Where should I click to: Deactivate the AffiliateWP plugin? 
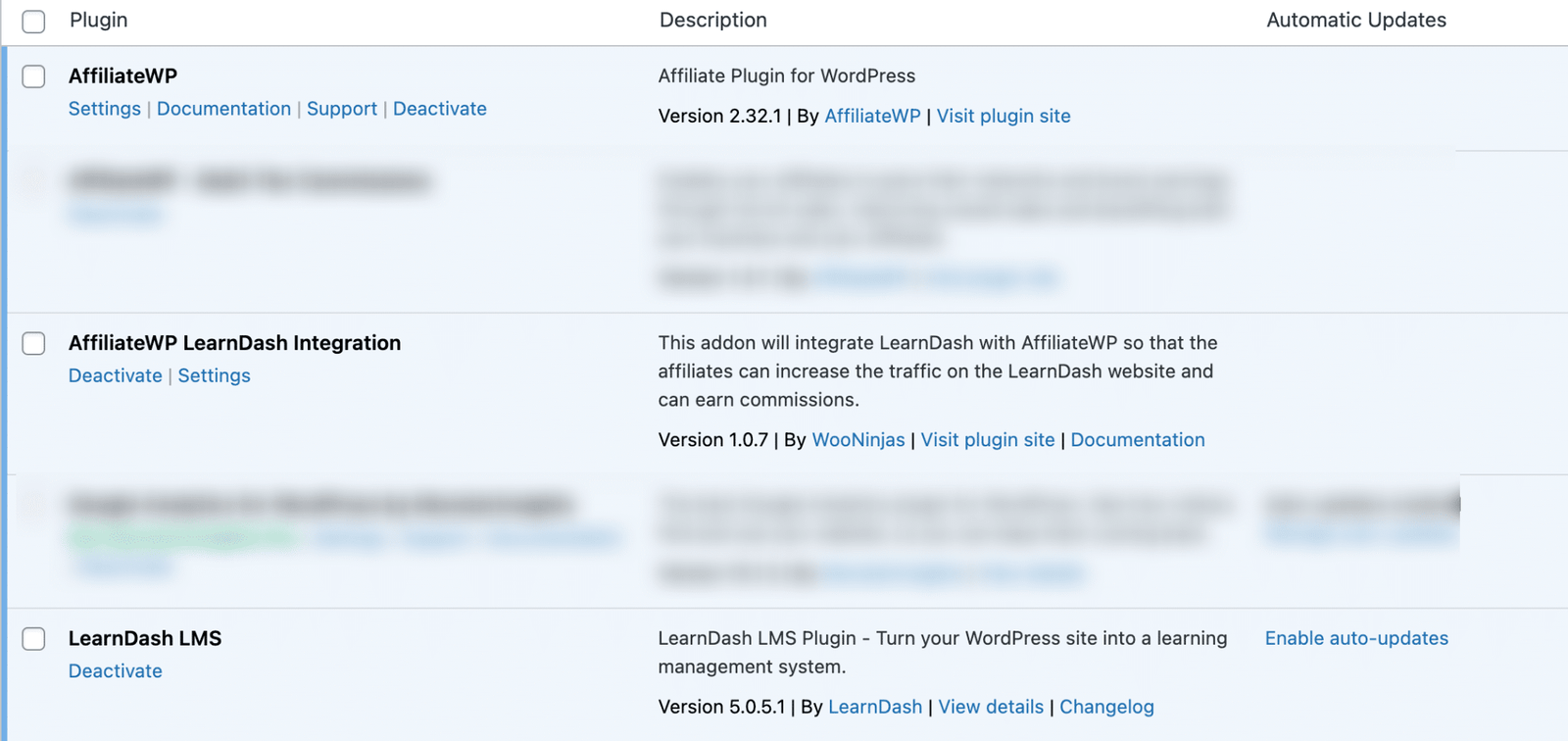pyautogui.click(x=440, y=109)
